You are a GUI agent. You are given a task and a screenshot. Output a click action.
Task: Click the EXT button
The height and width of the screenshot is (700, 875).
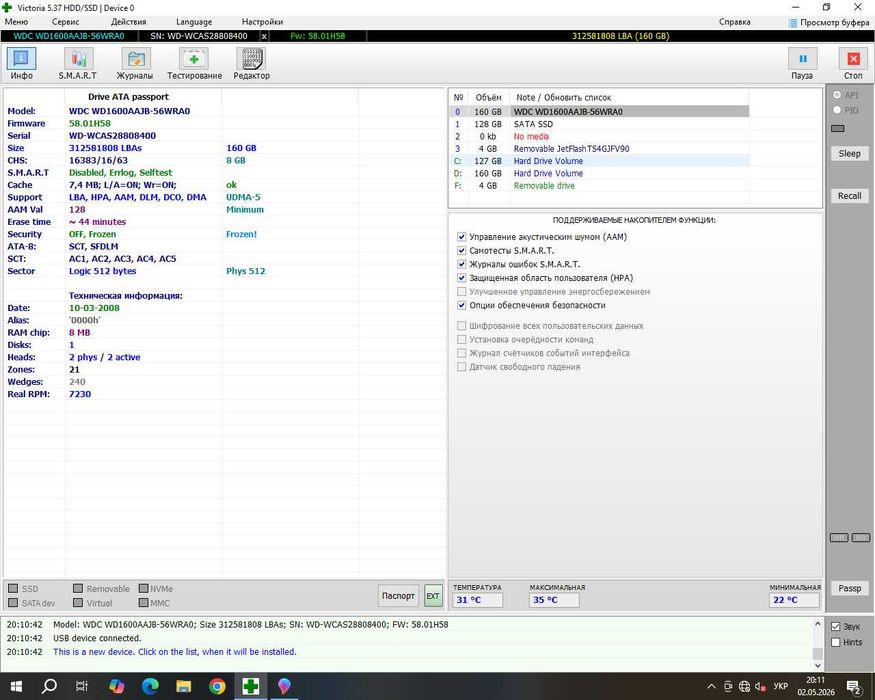pyautogui.click(x=433, y=596)
